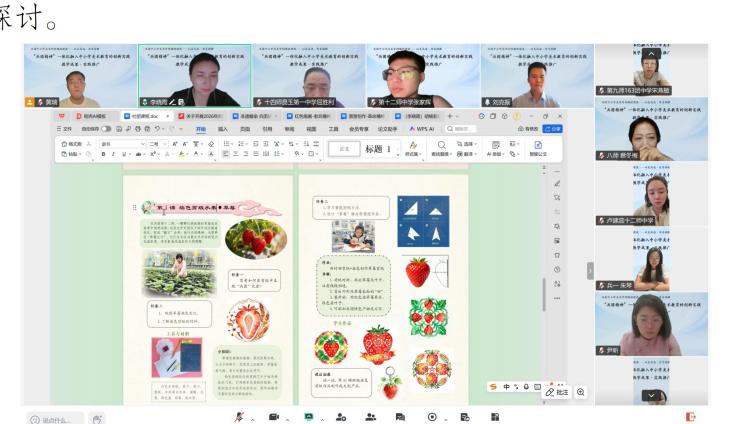Screen dimensions: 754x424
Task: Click the record meeting icon
Action: pyautogui.click(x=432, y=417)
